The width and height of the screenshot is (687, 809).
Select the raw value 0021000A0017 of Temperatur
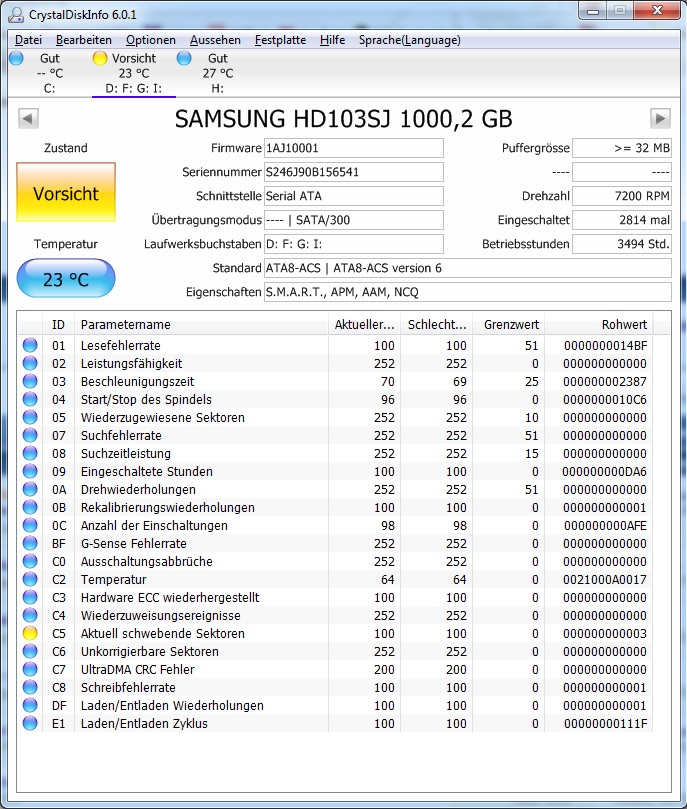click(604, 579)
